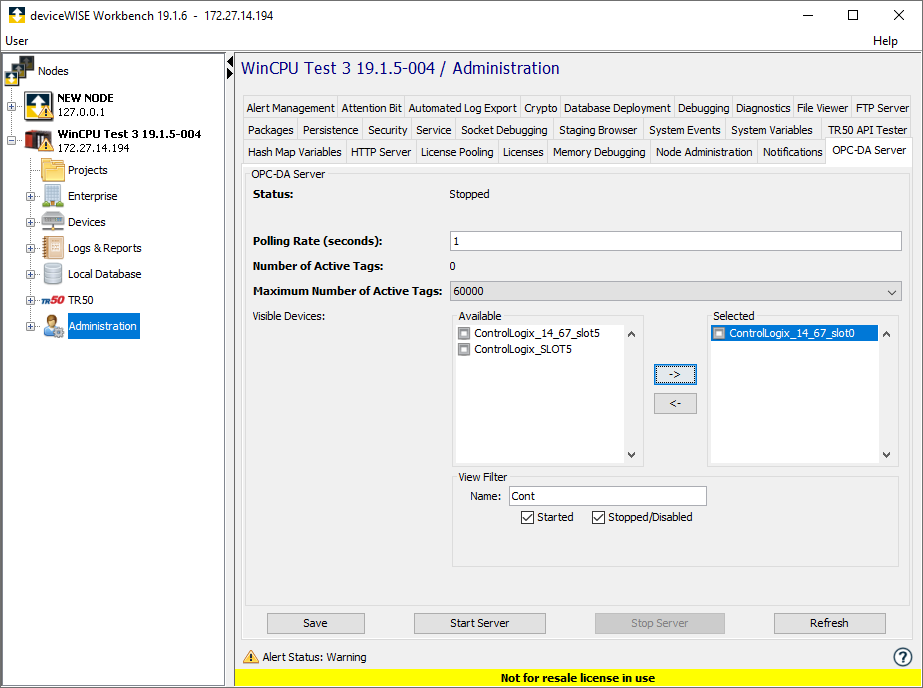Click the Polling Rate input field
This screenshot has width=923, height=688.
tap(675, 241)
